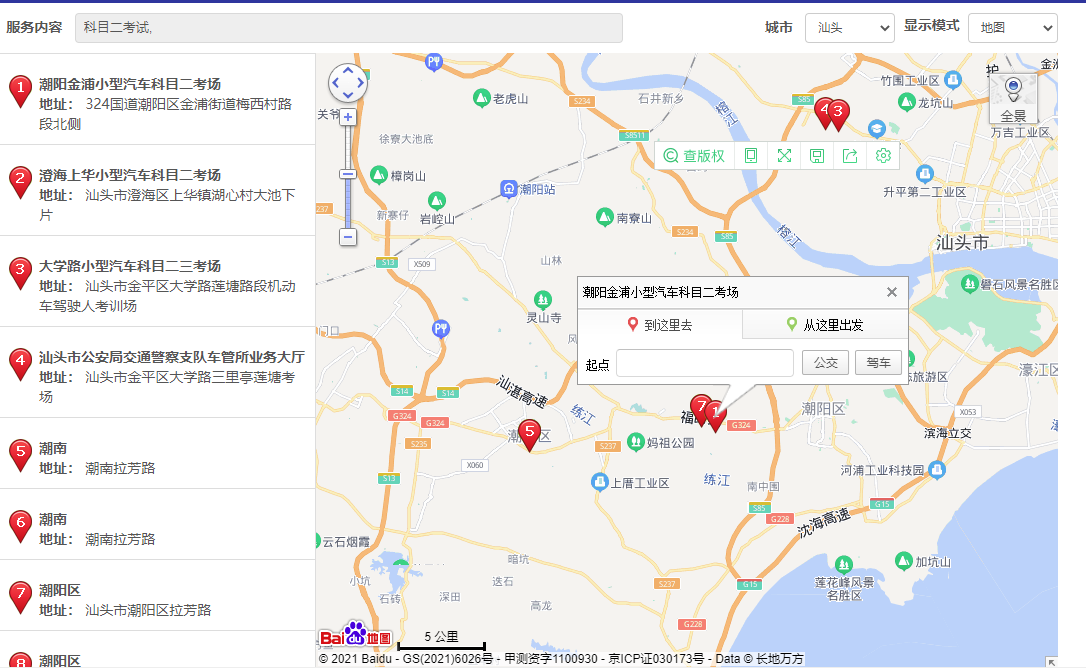Enter fullscreen with the expand arrows icon
The height and width of the screenshot is (669, 1086).
(784, 155)
